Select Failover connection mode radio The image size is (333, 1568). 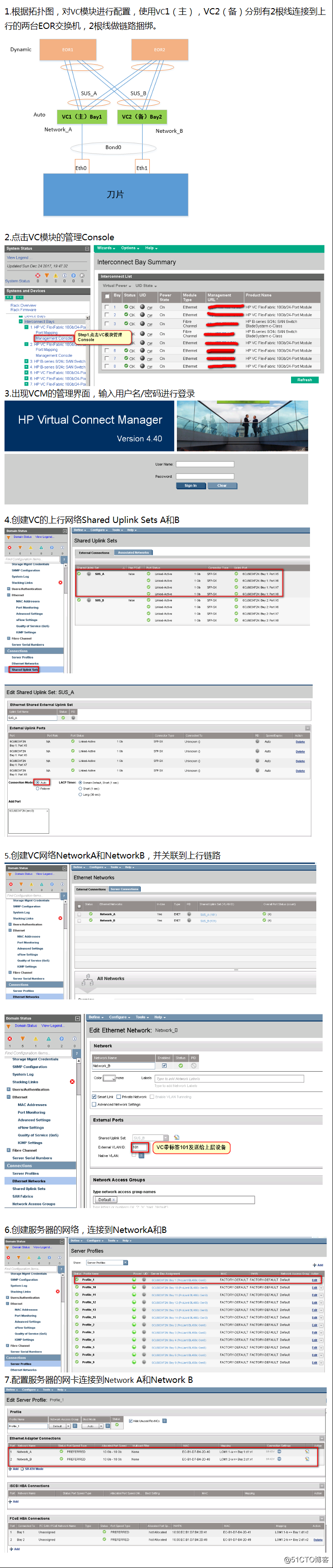(37, 788)
